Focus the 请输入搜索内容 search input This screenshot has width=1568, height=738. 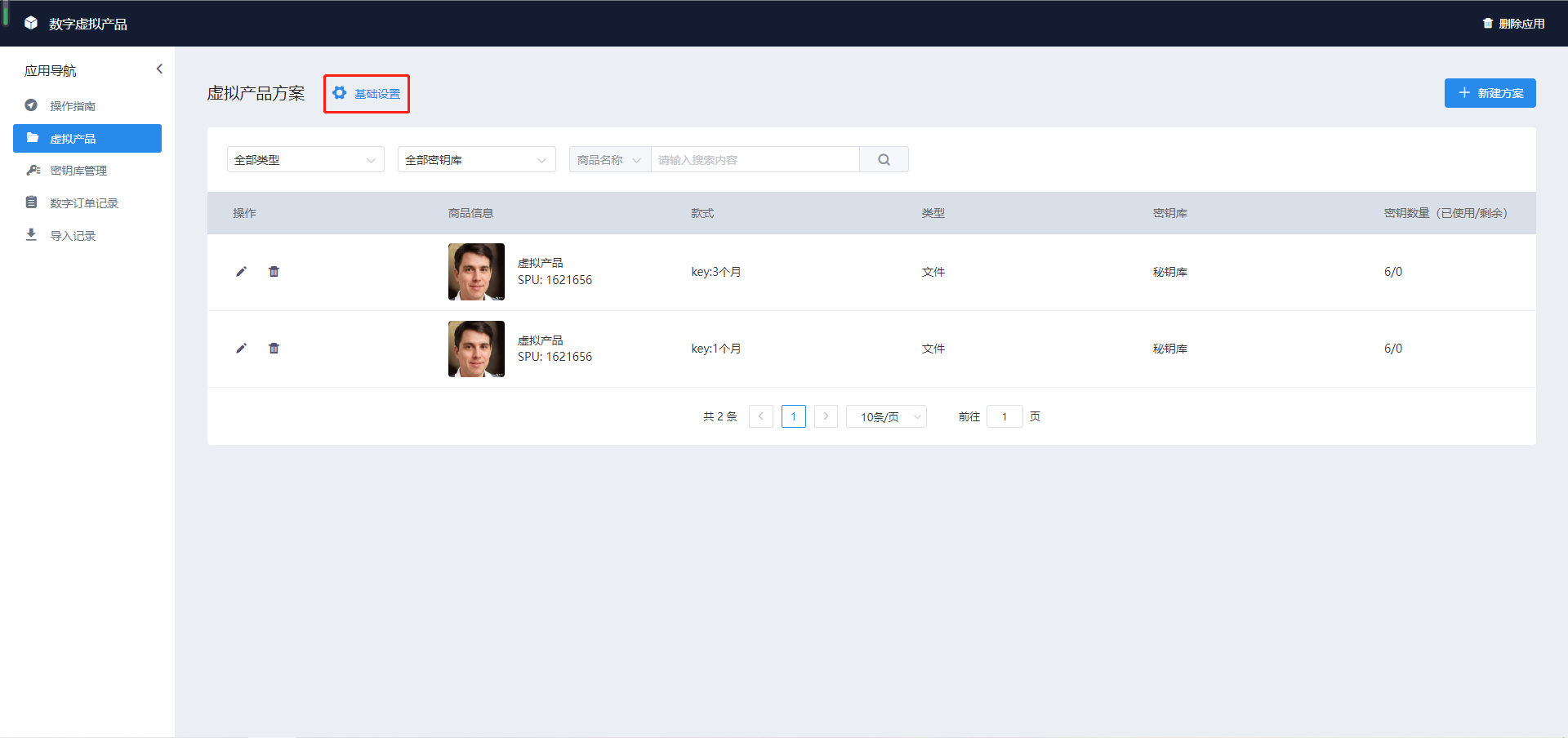[x=755, y=160]
